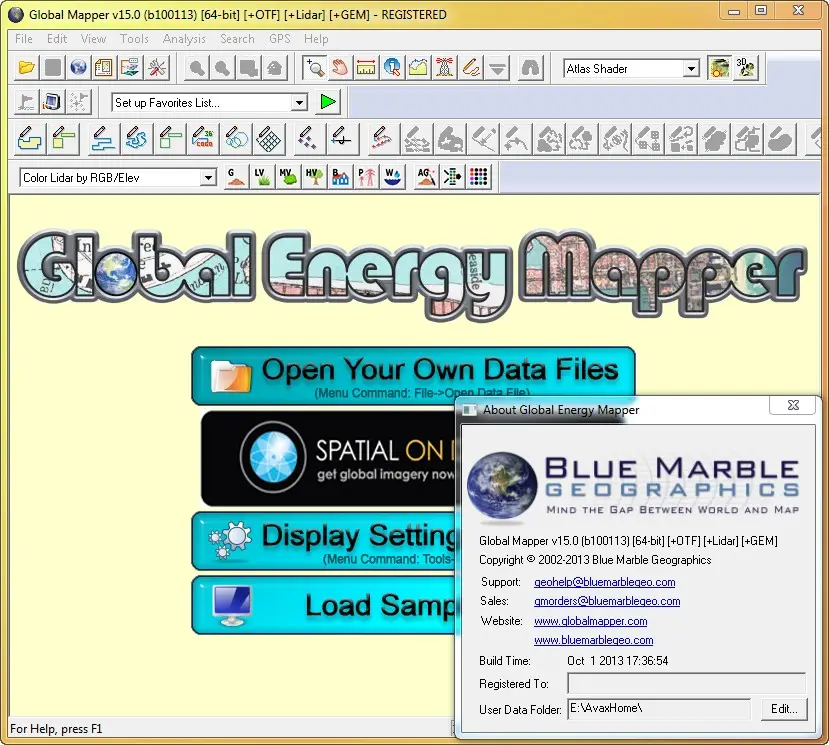Close the About Global Energy Mapper dialog
Viewport: 829px width, 745px height.
[793, 406]
